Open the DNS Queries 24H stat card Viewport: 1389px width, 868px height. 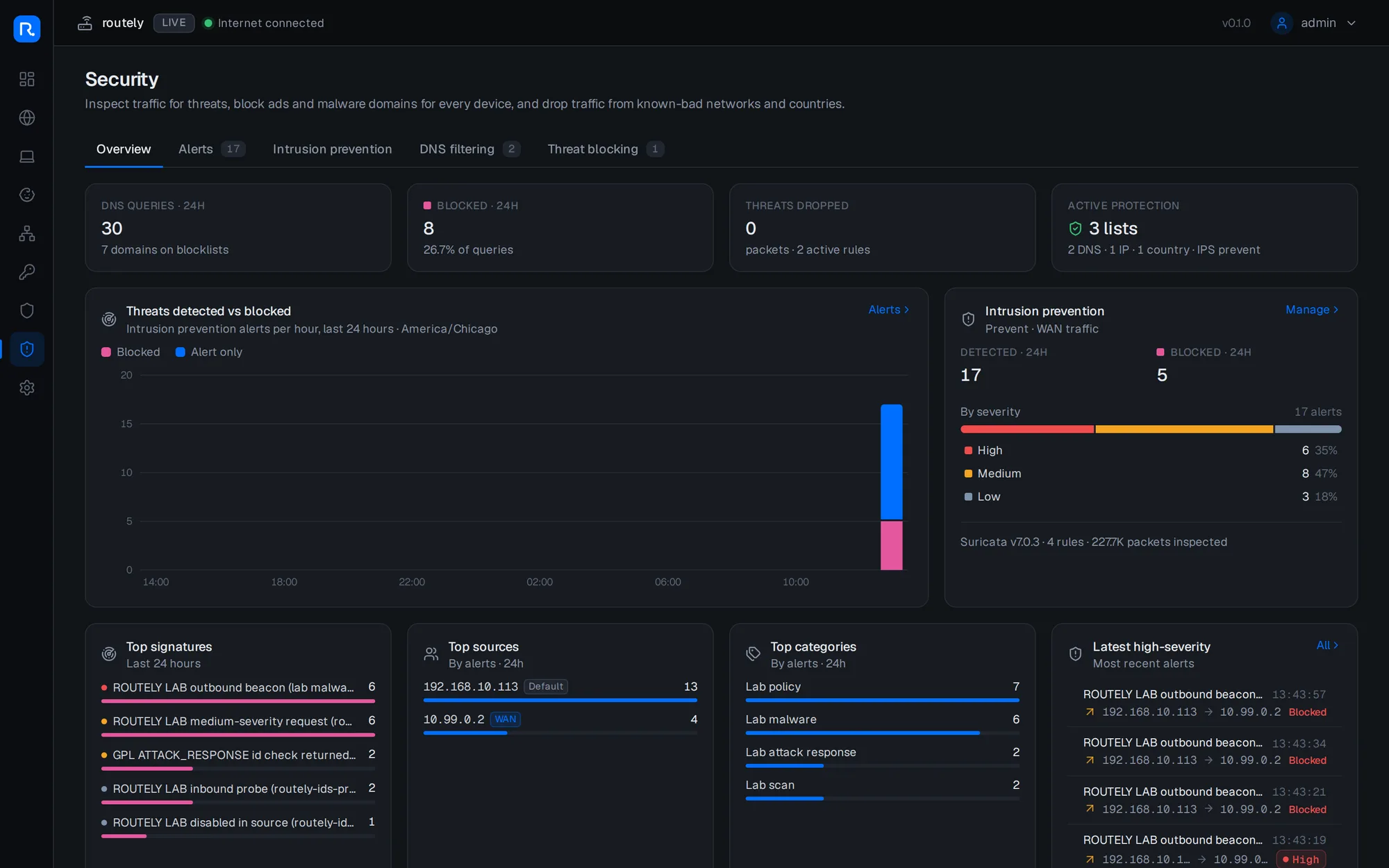238,228
